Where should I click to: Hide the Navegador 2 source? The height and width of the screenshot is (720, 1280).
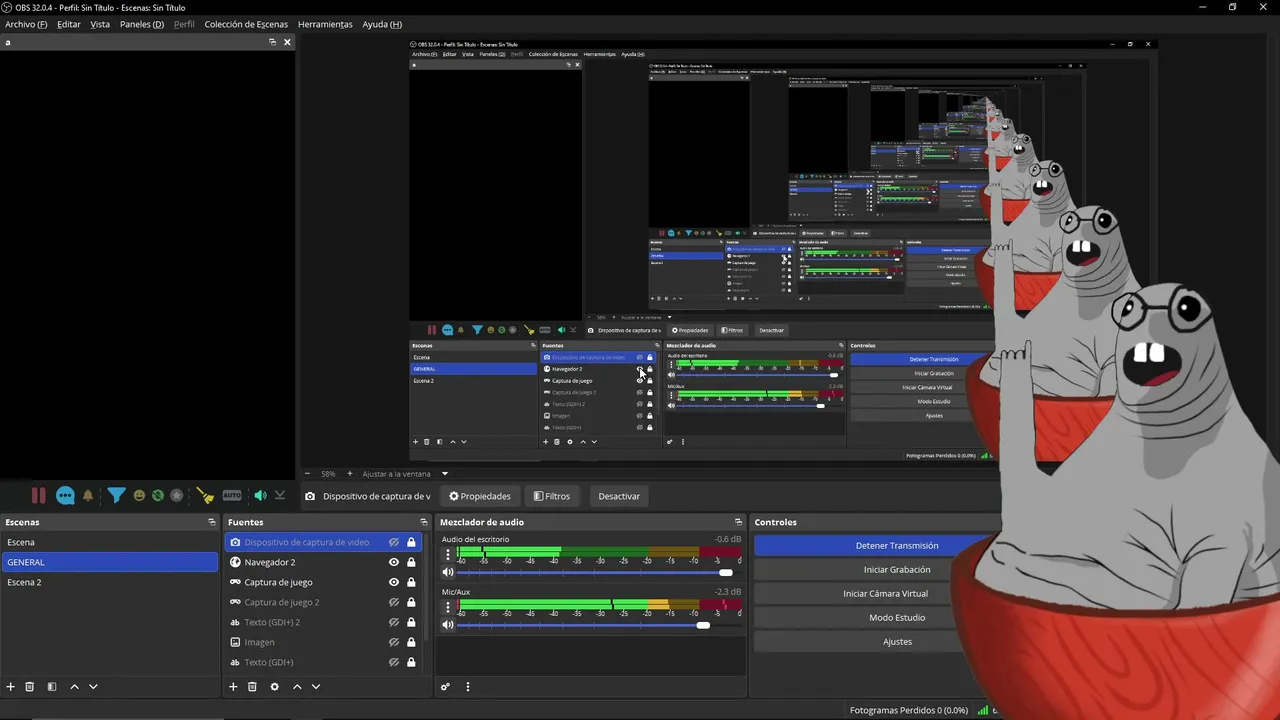pos(394,562)
